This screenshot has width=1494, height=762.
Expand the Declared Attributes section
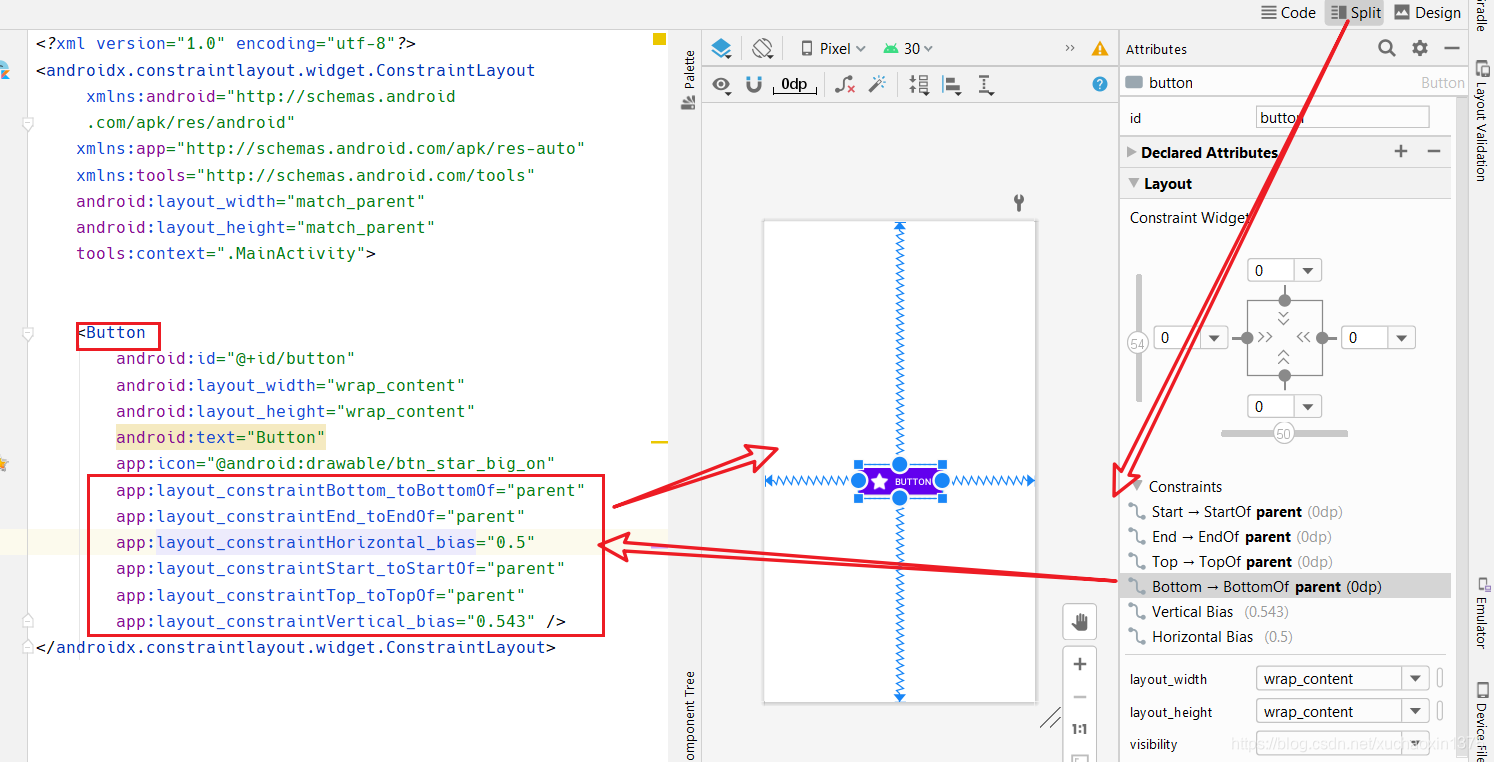(x=1132, y=152)
